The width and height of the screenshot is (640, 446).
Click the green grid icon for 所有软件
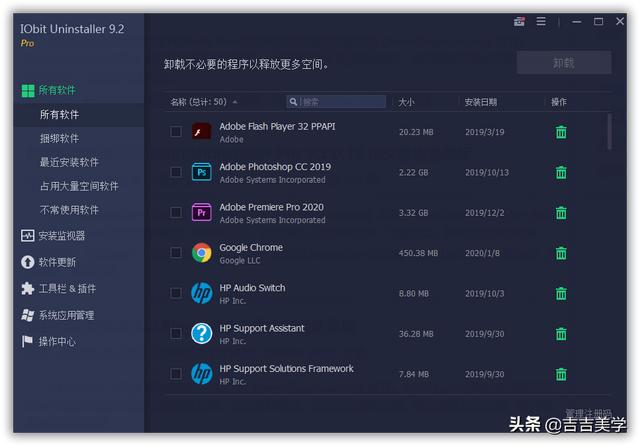(28, 91)
